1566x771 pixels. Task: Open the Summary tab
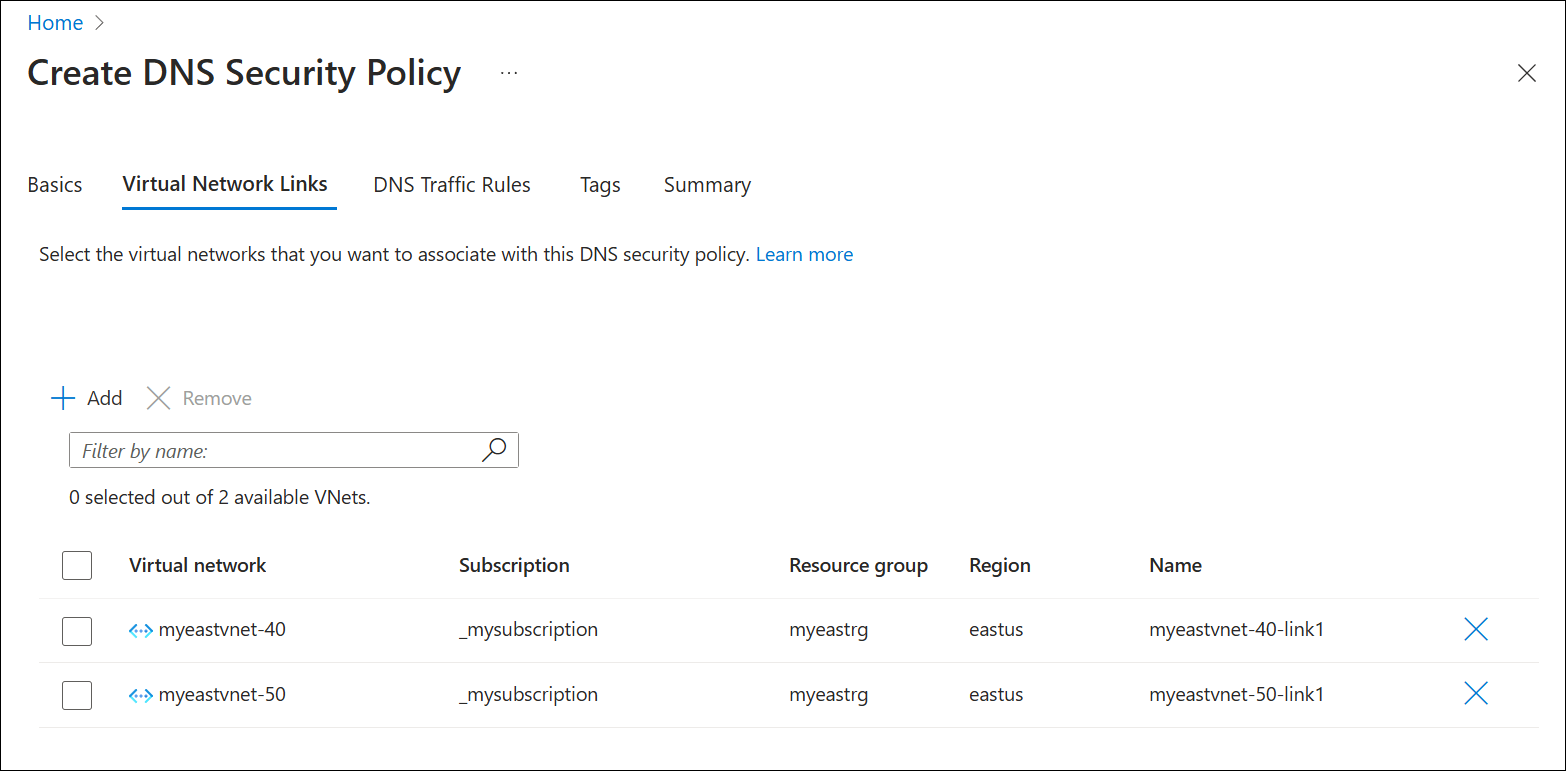coord(707,185)
